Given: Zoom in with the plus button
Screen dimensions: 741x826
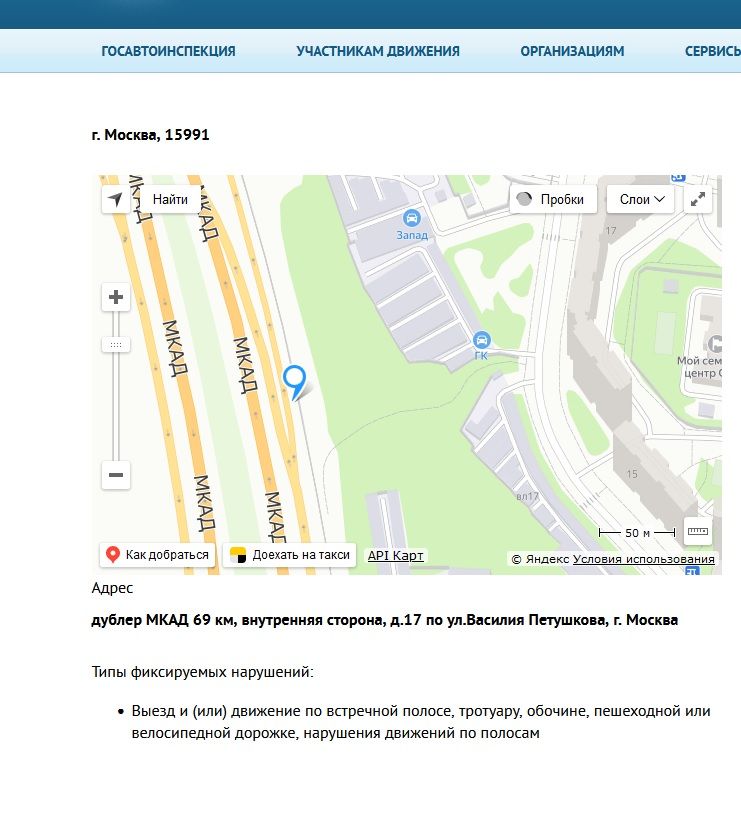Looking at the screenshot, I should click(116, 297).
